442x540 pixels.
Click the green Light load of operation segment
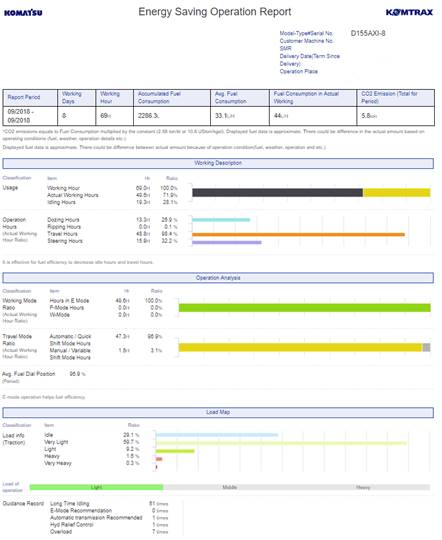tap(96, 487)
